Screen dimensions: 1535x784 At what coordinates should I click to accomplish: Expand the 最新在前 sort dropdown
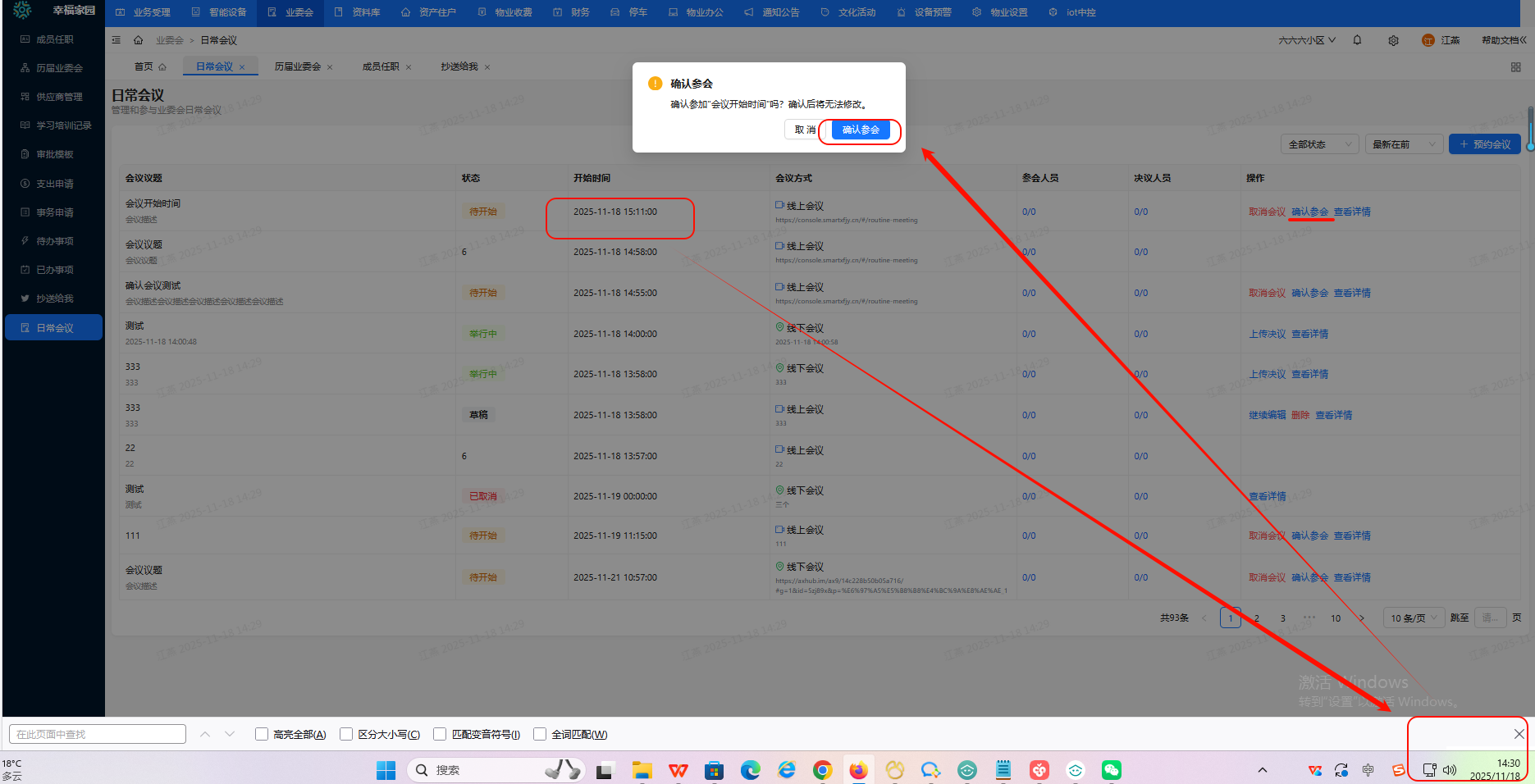coord(1404,144)
